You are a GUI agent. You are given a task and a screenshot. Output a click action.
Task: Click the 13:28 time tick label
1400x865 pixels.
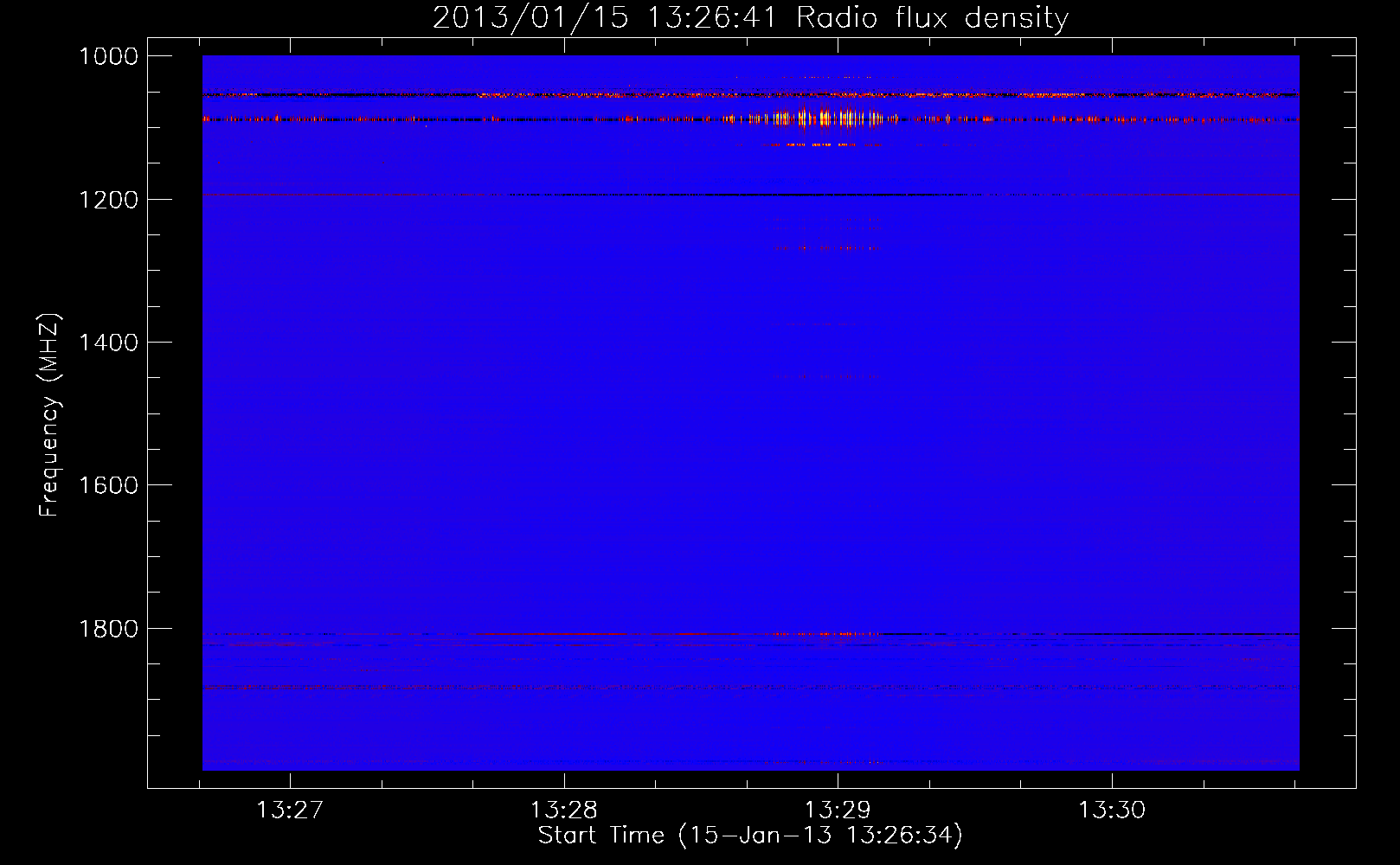pos(564,810)
